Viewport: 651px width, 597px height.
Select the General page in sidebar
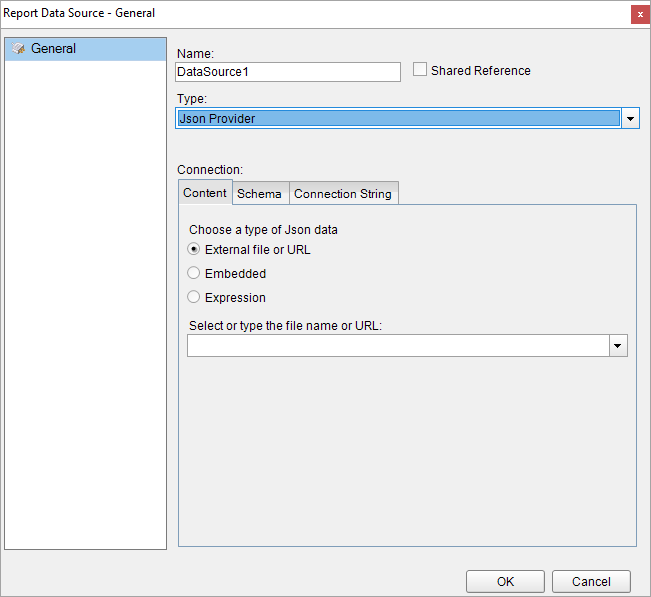click(x=86, y=49)
